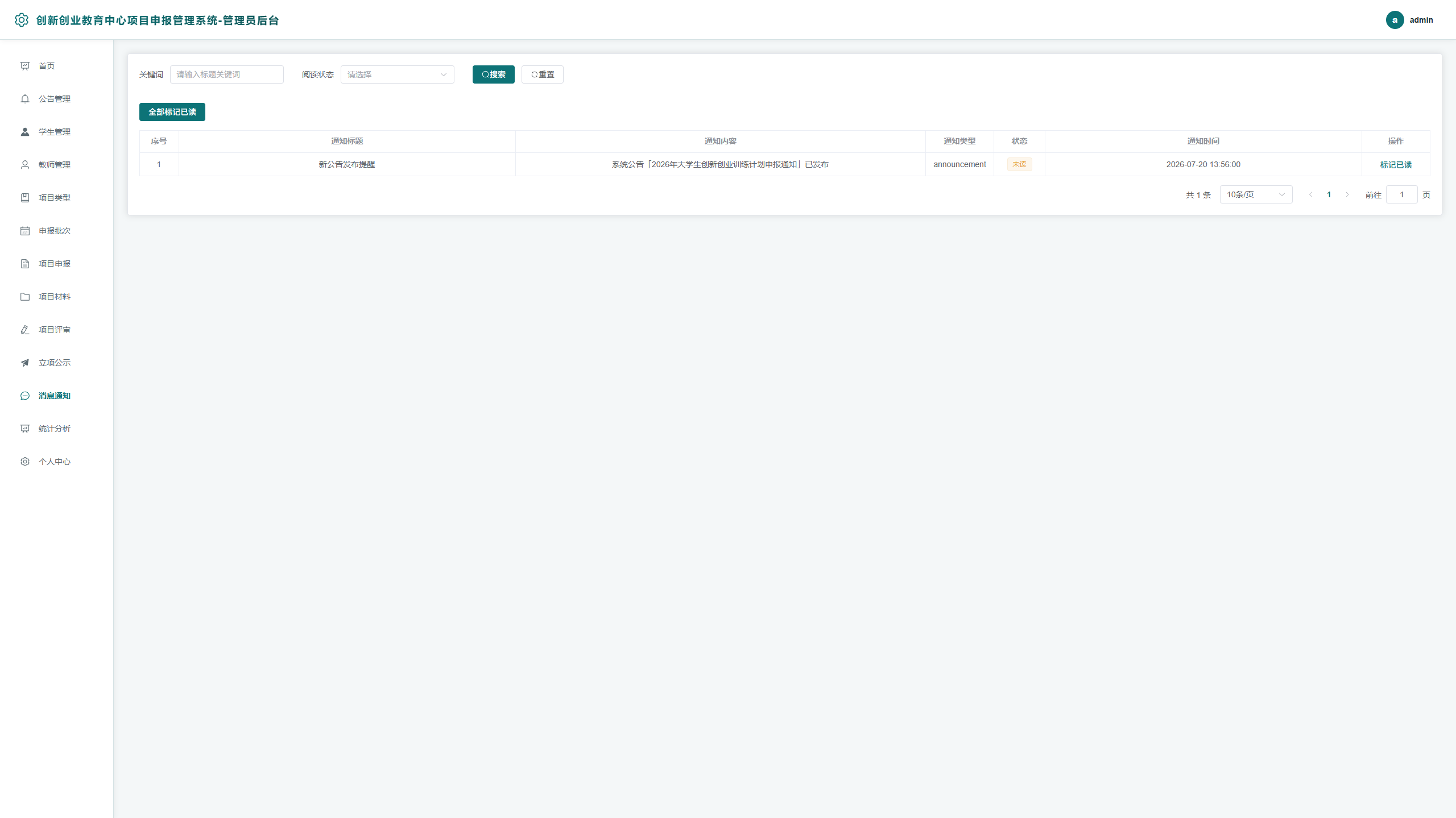Viewport: 1456px width, 818px height.
Task: Open the 阅读状态 dropdown
Action: pos(397,74)
